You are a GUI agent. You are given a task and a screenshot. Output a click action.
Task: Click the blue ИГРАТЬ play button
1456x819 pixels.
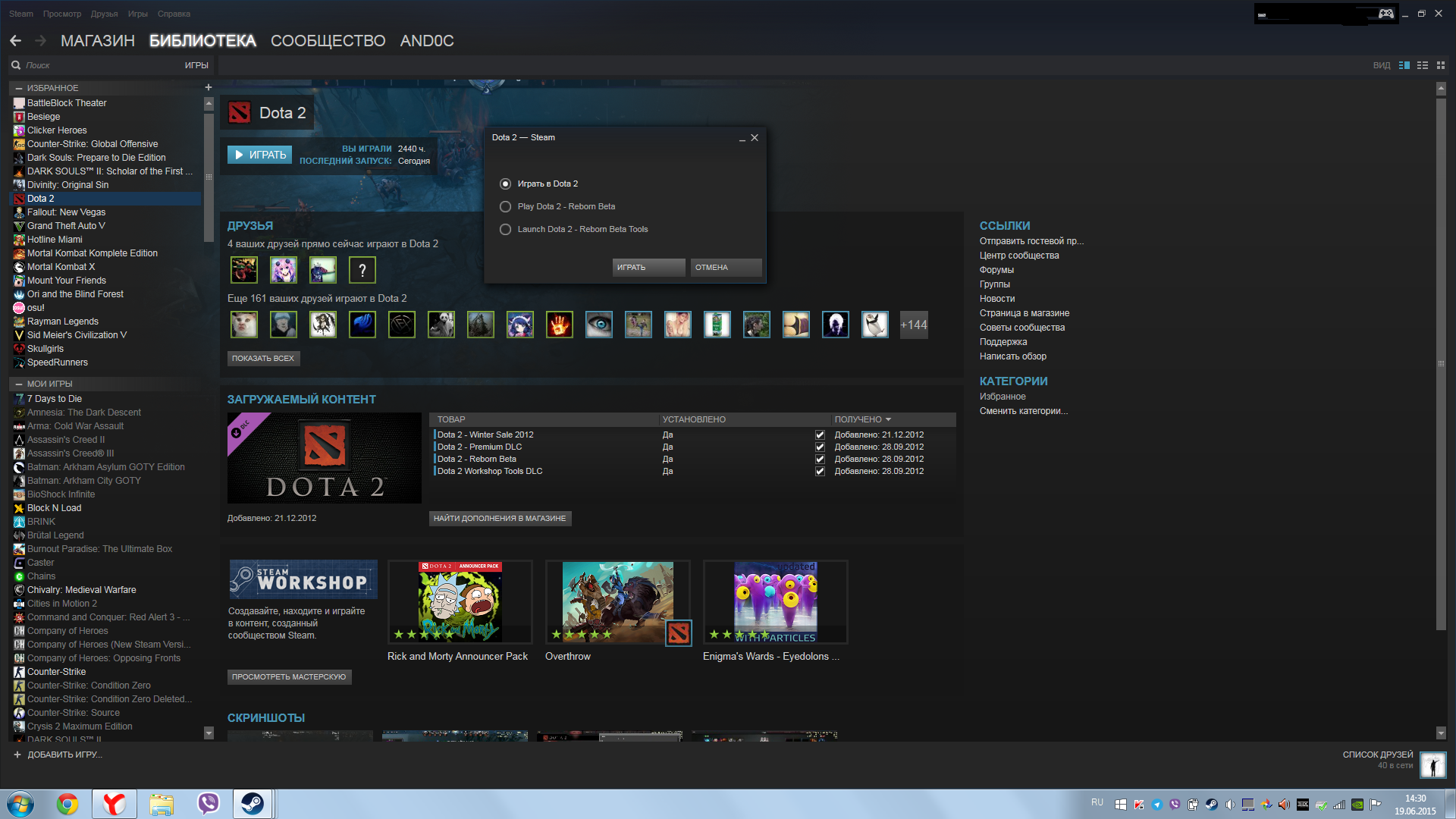tap(260, 155)
